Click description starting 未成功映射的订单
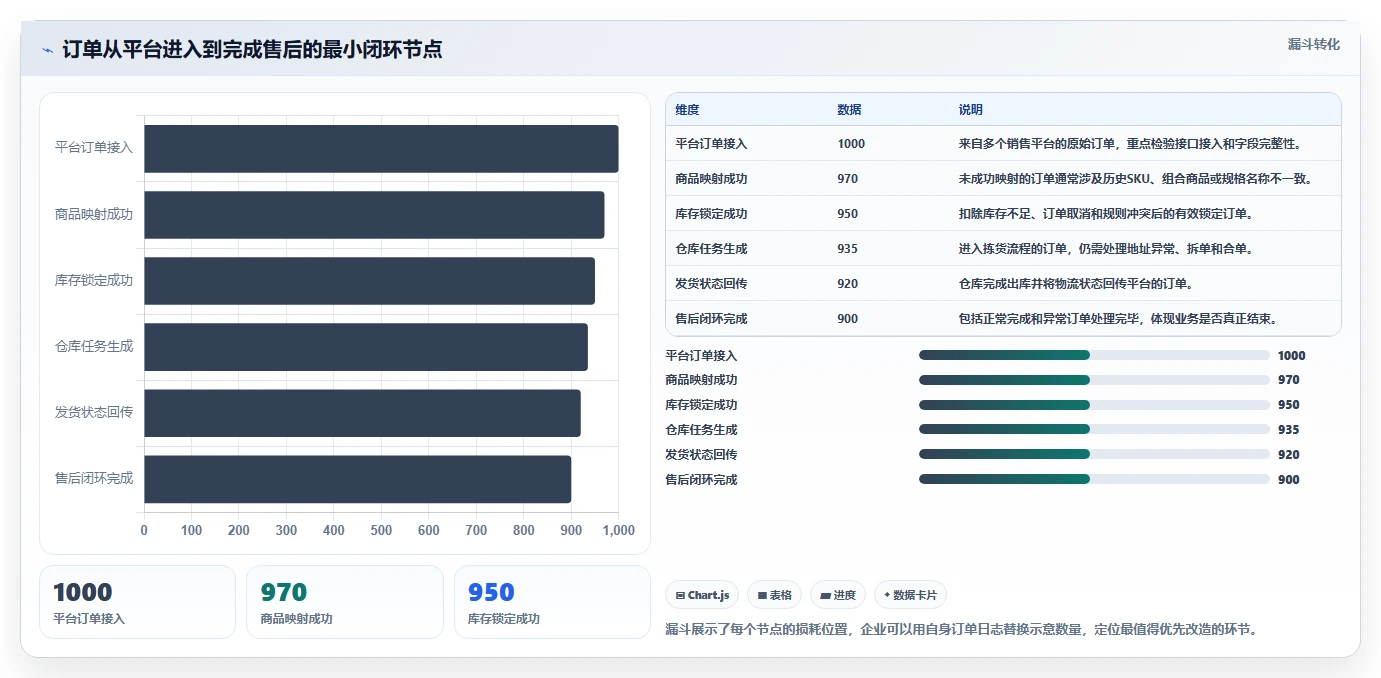 (x=1135, y=179)
